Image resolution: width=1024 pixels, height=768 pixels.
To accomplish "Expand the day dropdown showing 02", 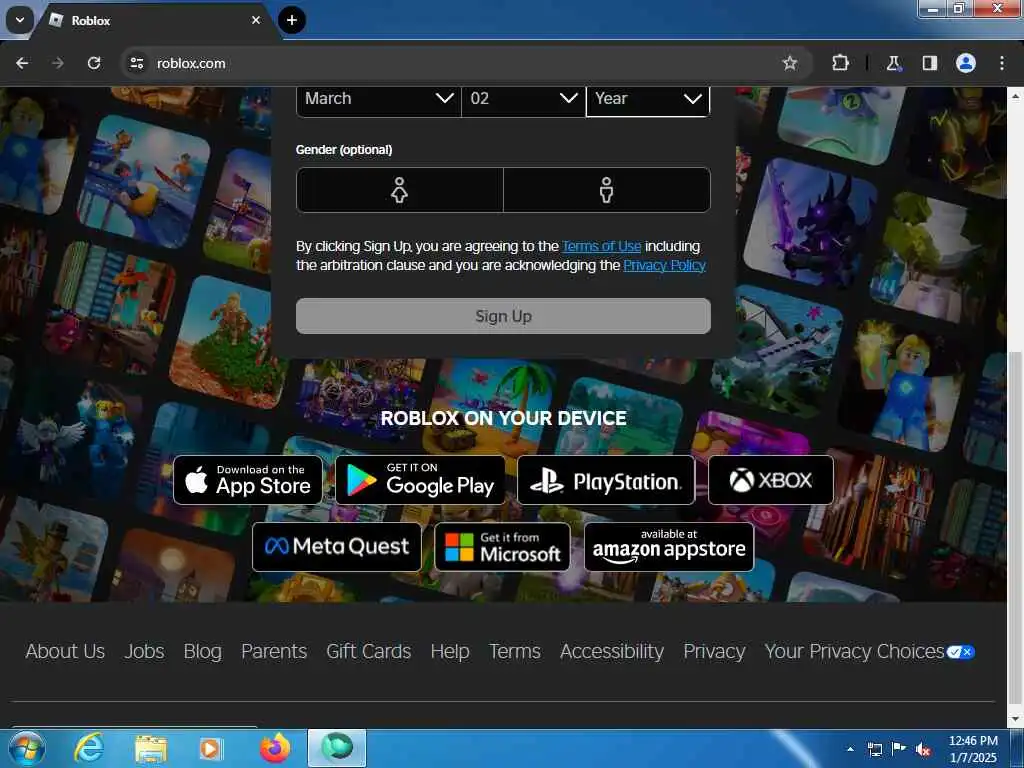I will click(523, 99).
